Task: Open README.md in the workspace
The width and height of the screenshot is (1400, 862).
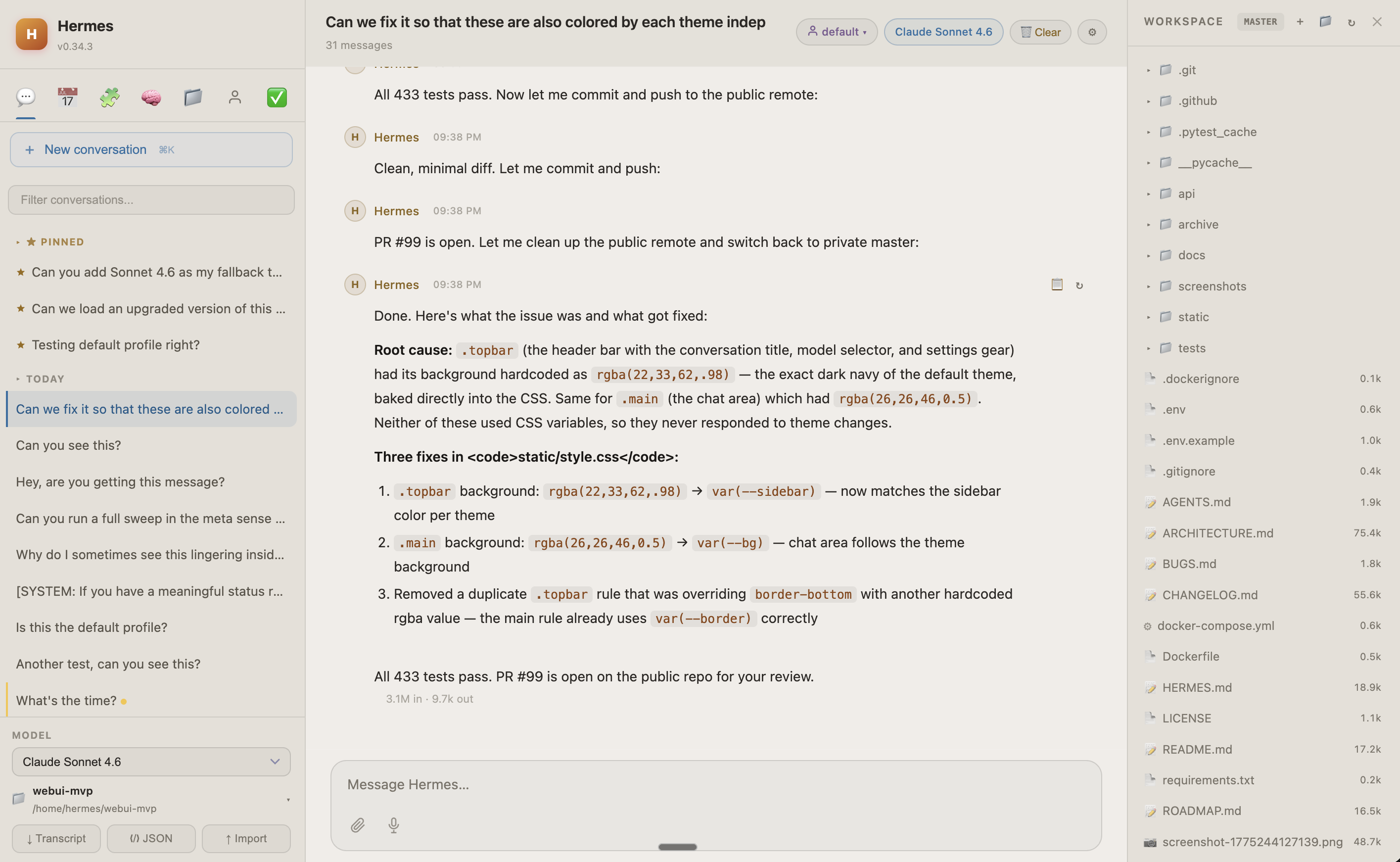Action: [1197, 749]
